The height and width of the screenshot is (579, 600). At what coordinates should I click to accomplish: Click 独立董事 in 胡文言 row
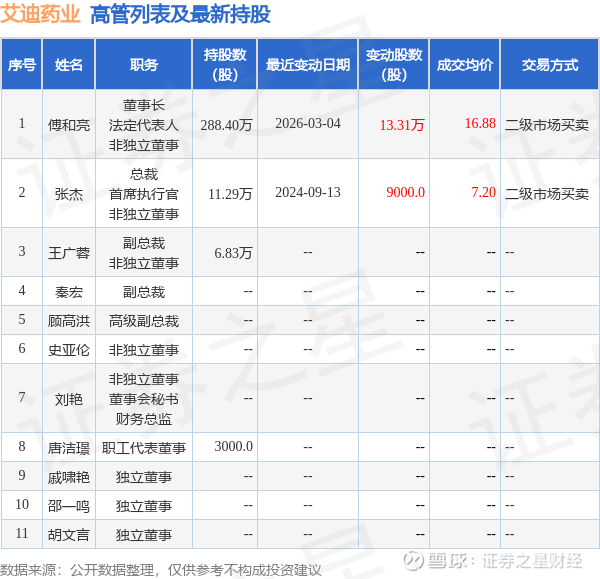[144, 535]
